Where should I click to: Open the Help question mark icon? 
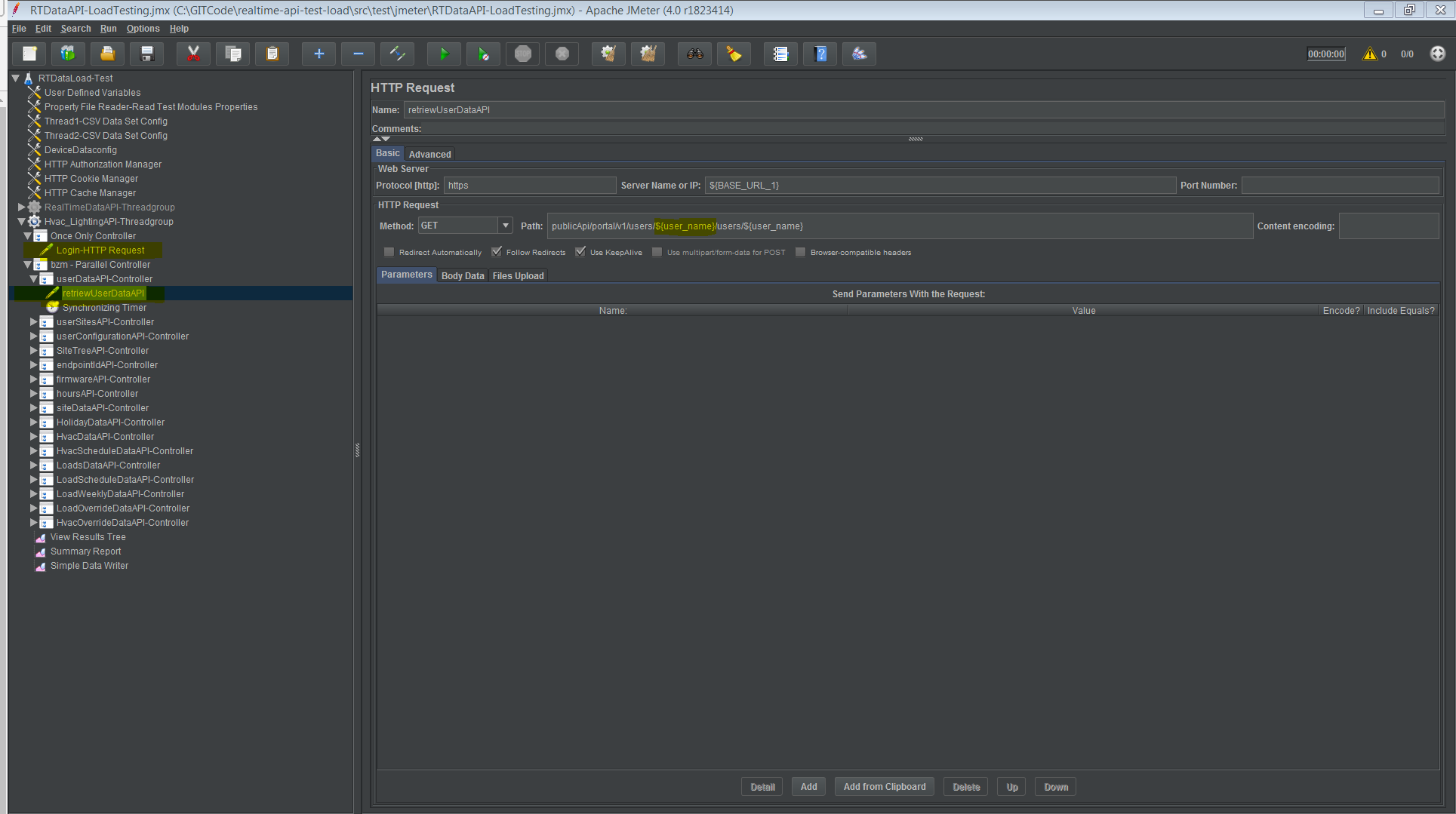pos(820,54)
